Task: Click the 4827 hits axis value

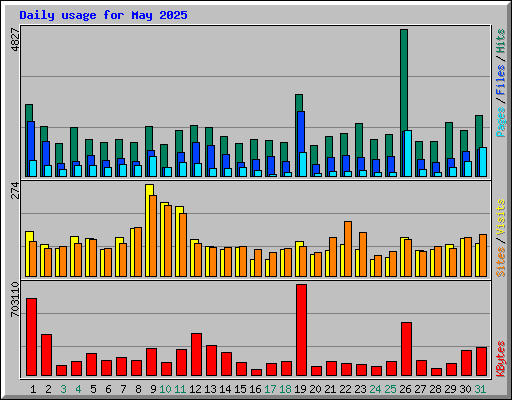Action: click(x=15, y=40)
